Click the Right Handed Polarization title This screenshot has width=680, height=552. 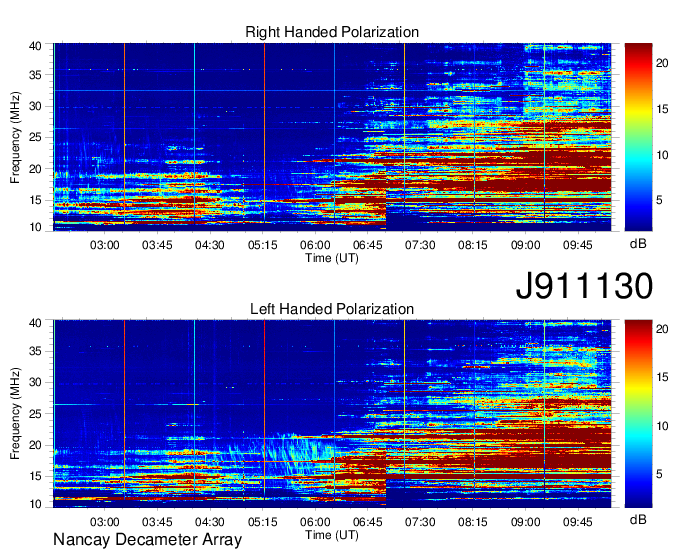click(x=332, y=32)
